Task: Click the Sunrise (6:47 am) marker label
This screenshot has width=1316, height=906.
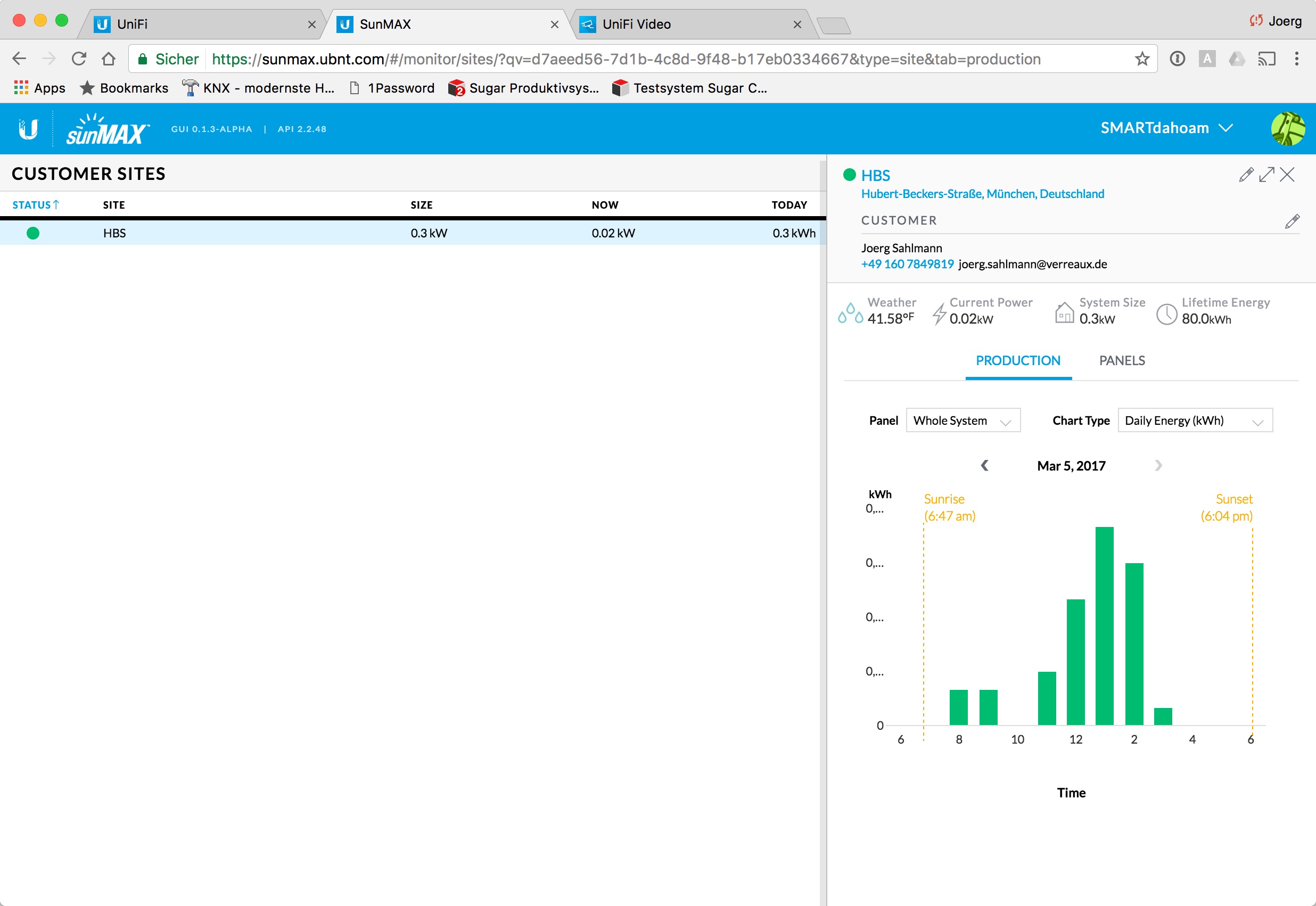Action: click(x=949, y=507)
